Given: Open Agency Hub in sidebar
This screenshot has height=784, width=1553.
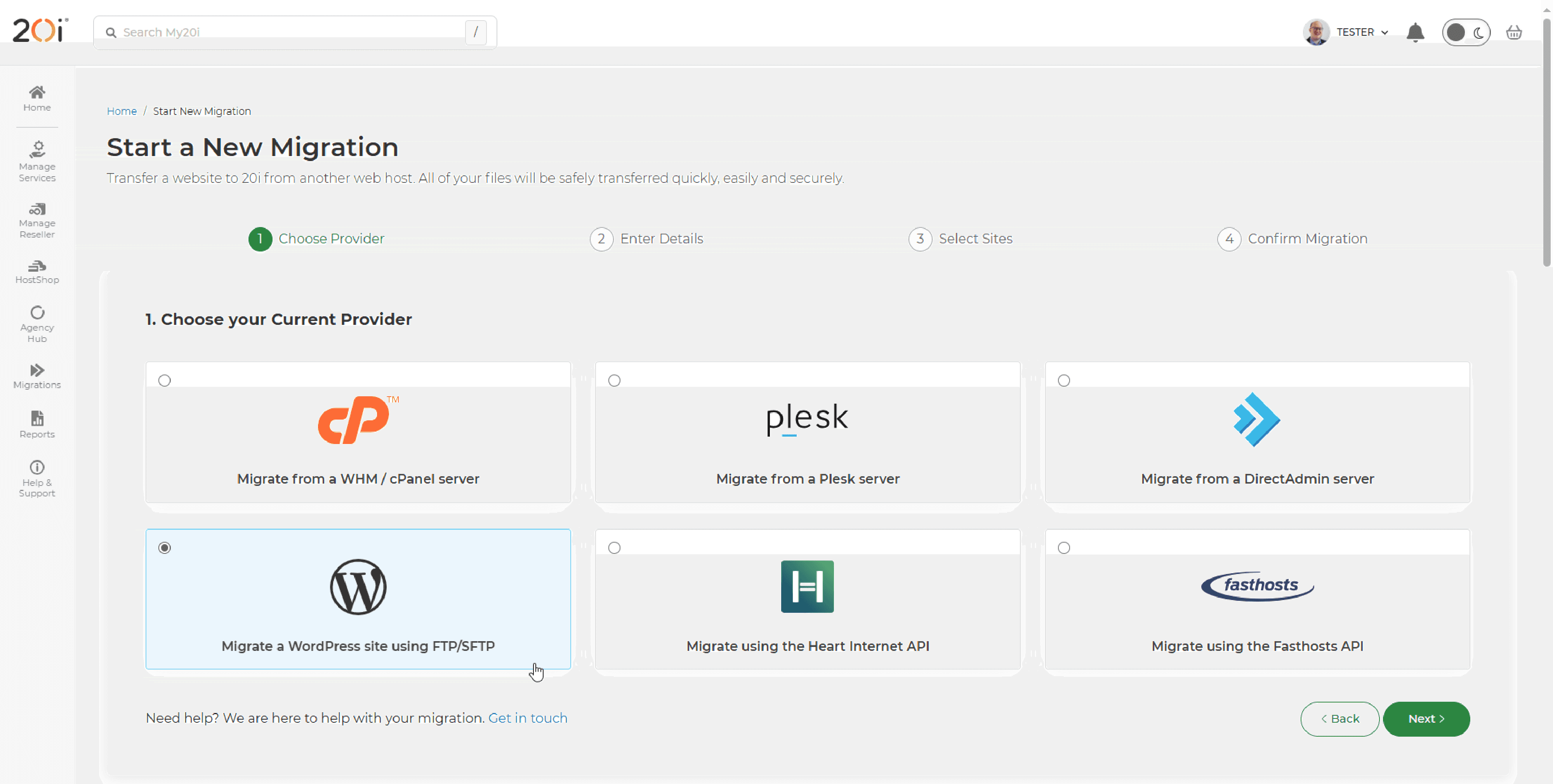Looking at the screenshot, I should pos(37,324).
